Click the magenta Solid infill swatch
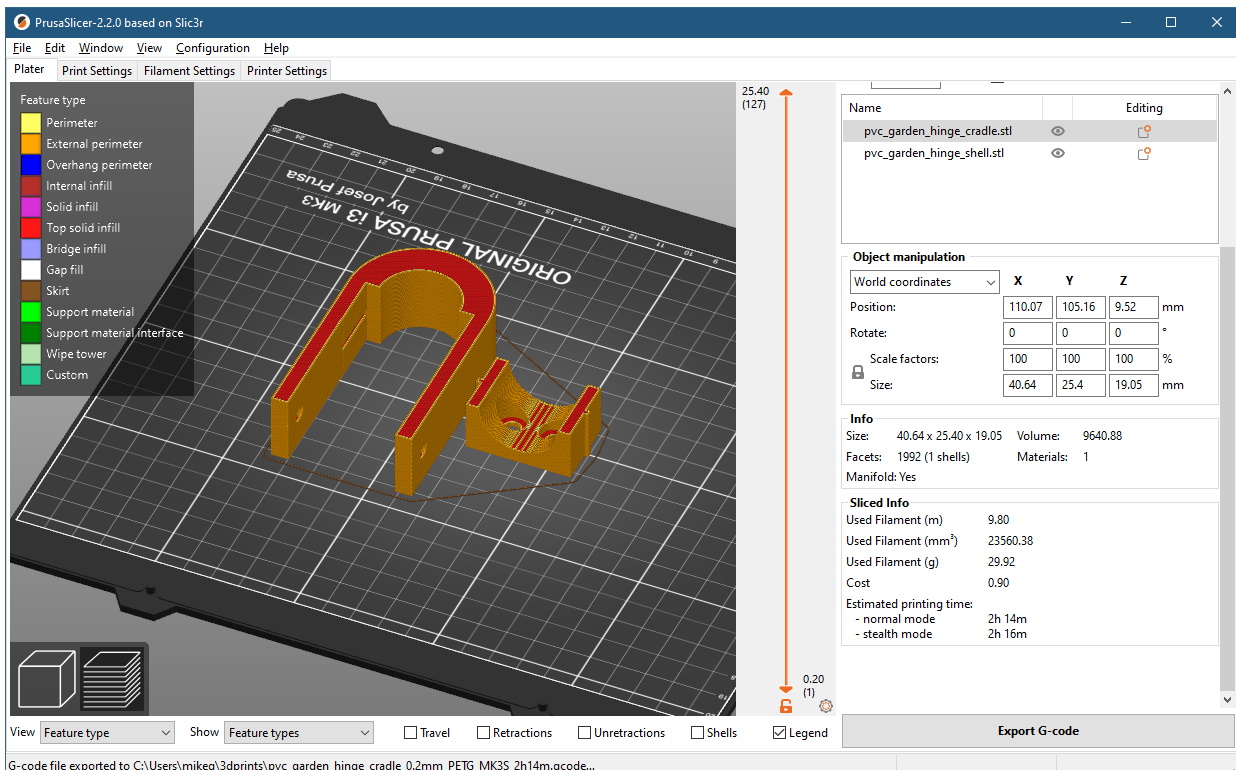Viewport: 1236px width, 770px height. (31, 207)
